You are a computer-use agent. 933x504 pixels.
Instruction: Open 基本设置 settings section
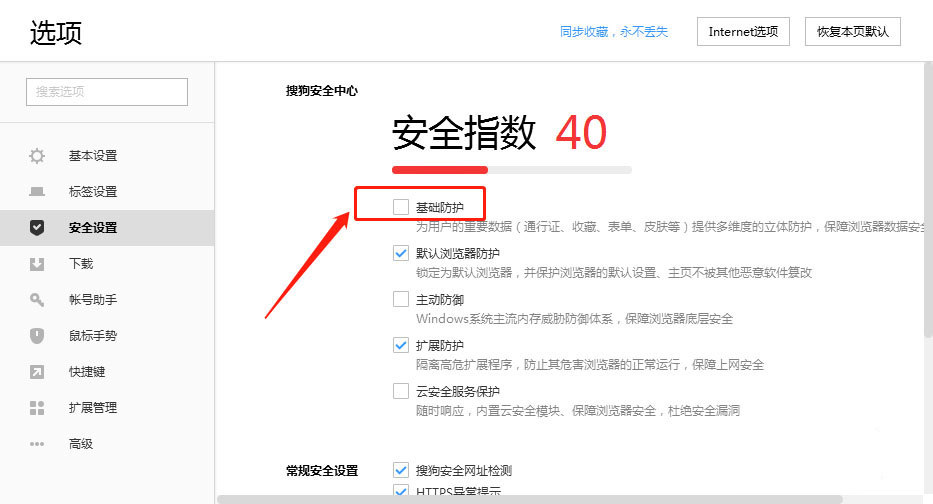pos(107,156)
